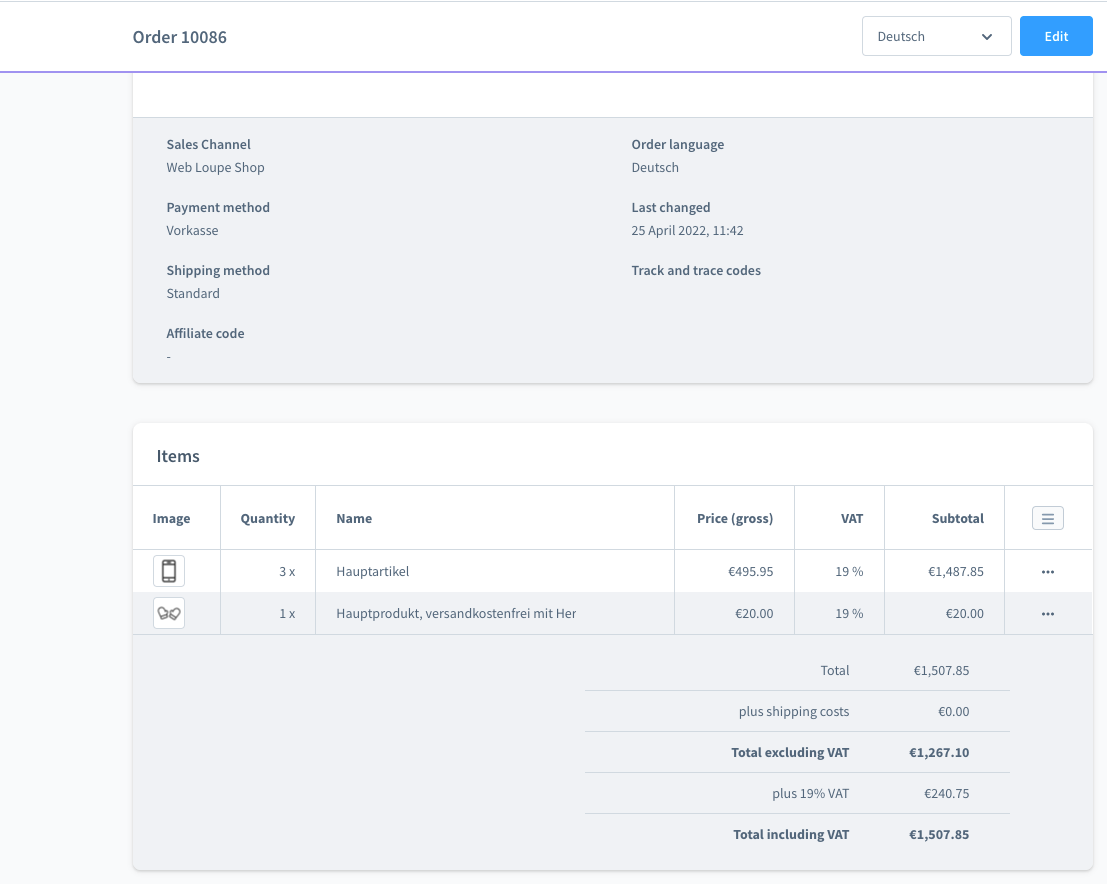Open the Hauptprodukt row three-dot menu

[x=1048, y=614]
